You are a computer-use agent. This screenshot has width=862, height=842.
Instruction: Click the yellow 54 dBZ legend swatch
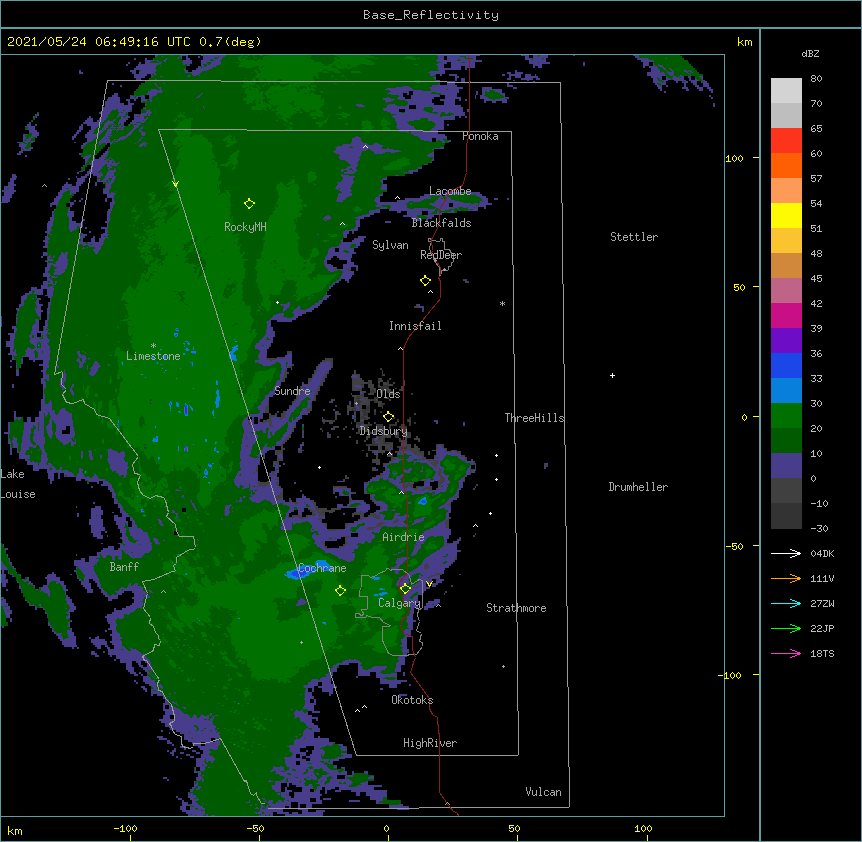[x=786, y=215]
